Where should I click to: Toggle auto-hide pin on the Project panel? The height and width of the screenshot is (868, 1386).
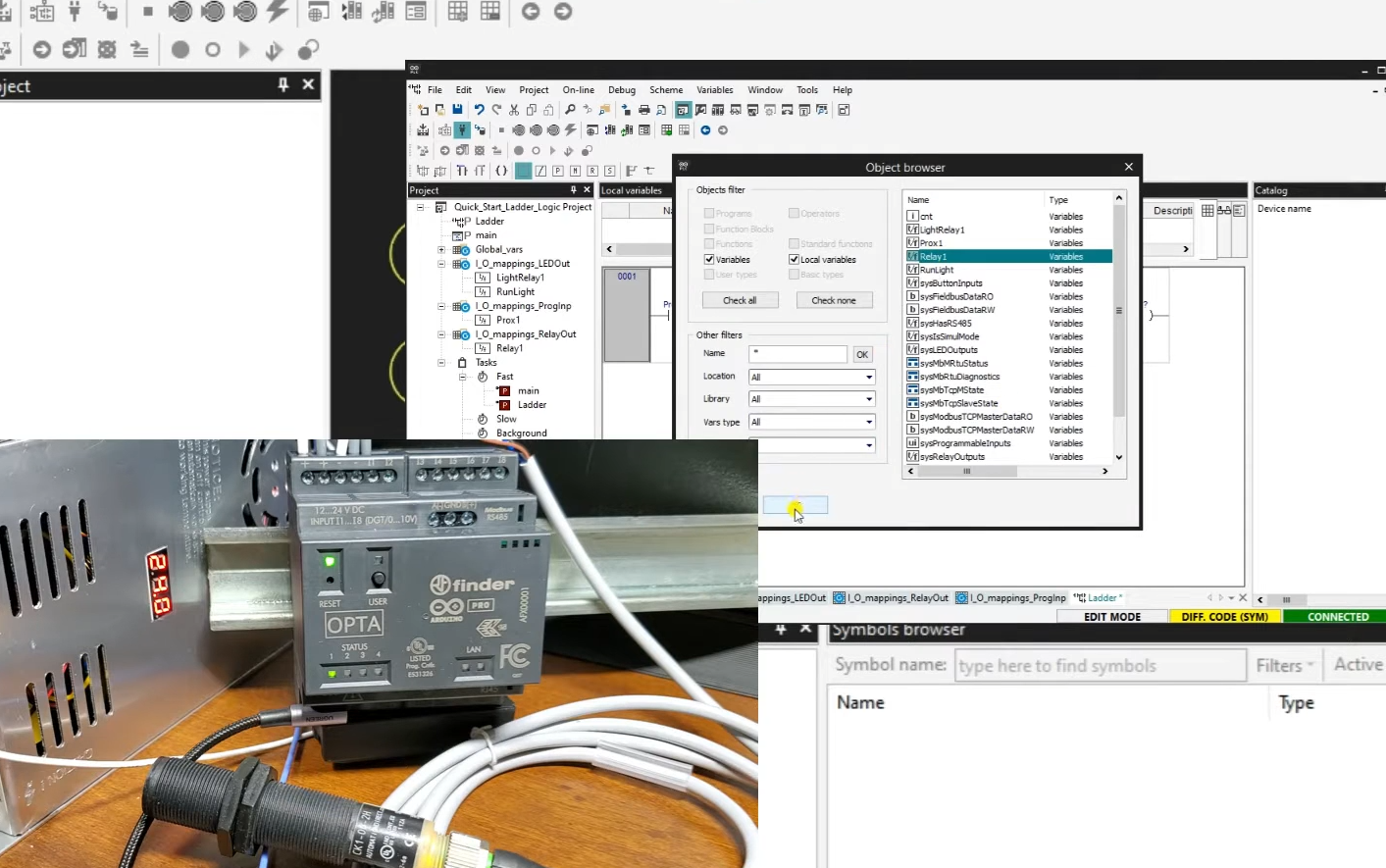pos(573,189)
